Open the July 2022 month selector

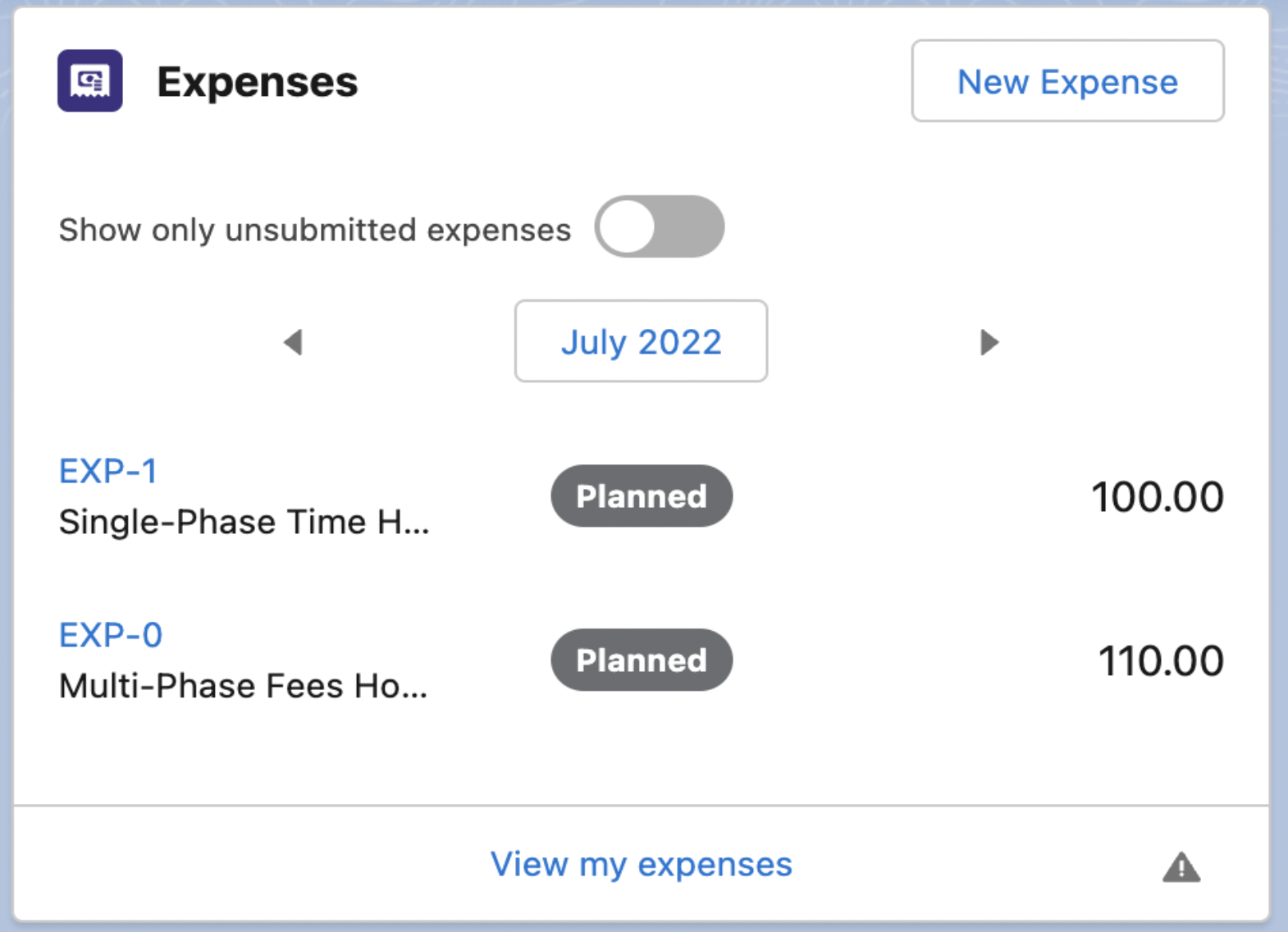(641, 342)
